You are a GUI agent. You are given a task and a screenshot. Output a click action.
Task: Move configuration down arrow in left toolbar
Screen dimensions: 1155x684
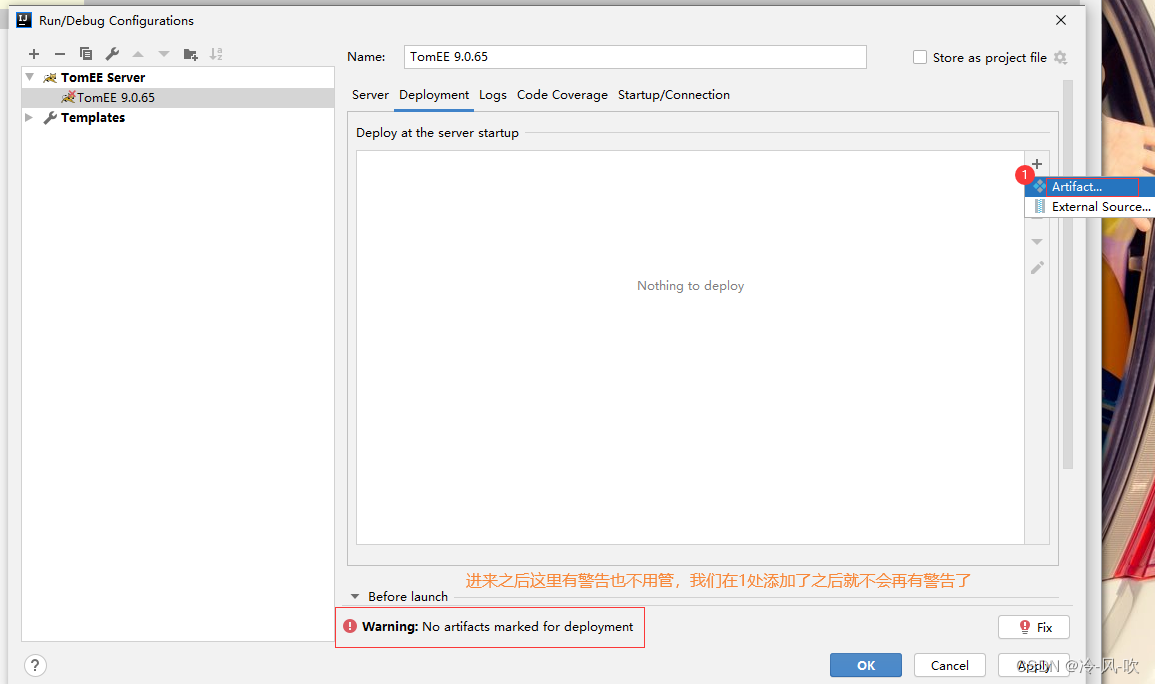click(x=164, y=54)
